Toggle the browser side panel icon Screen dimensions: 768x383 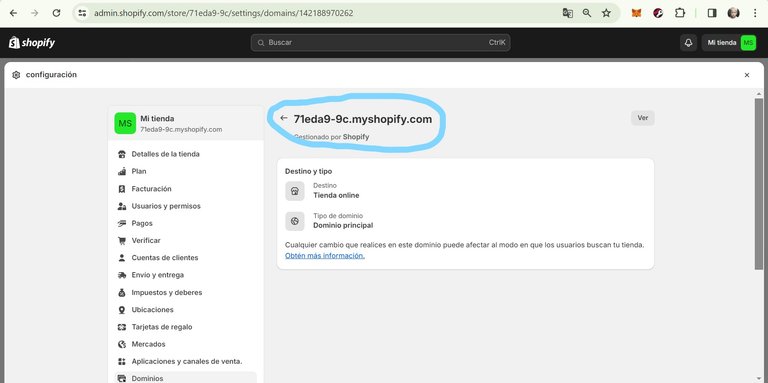tap(712, 13)
